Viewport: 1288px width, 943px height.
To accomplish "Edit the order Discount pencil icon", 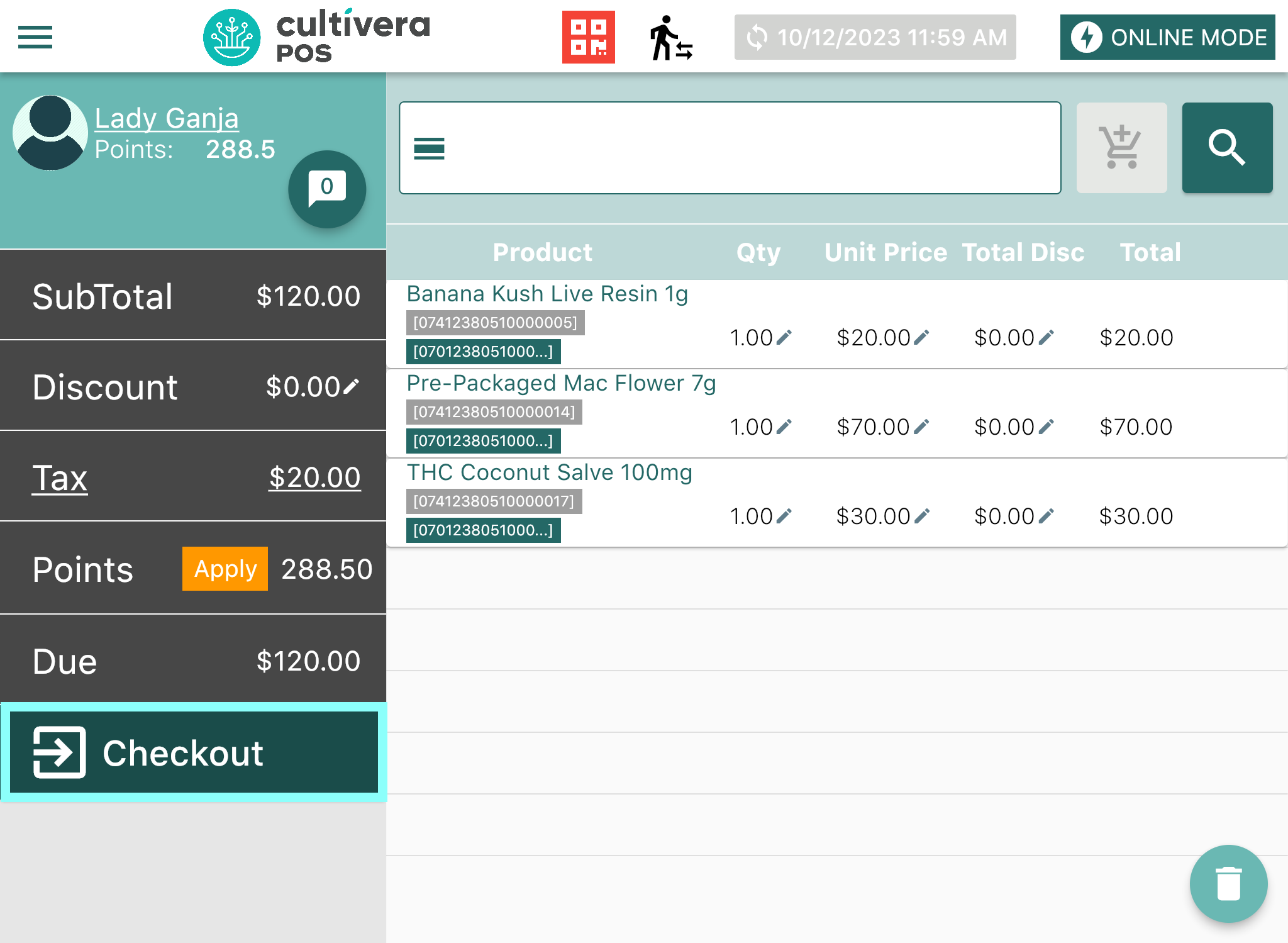I will tap(352, 386).
